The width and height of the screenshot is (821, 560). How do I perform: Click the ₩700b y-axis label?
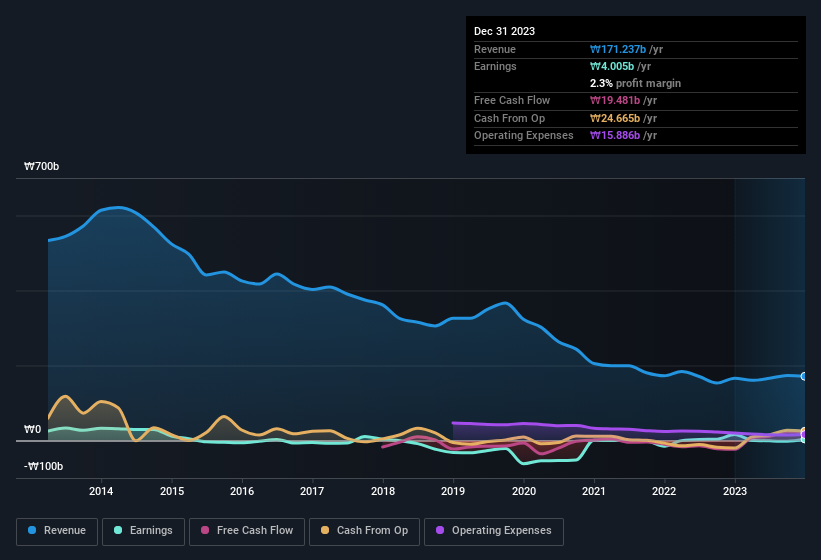[42, 167]
